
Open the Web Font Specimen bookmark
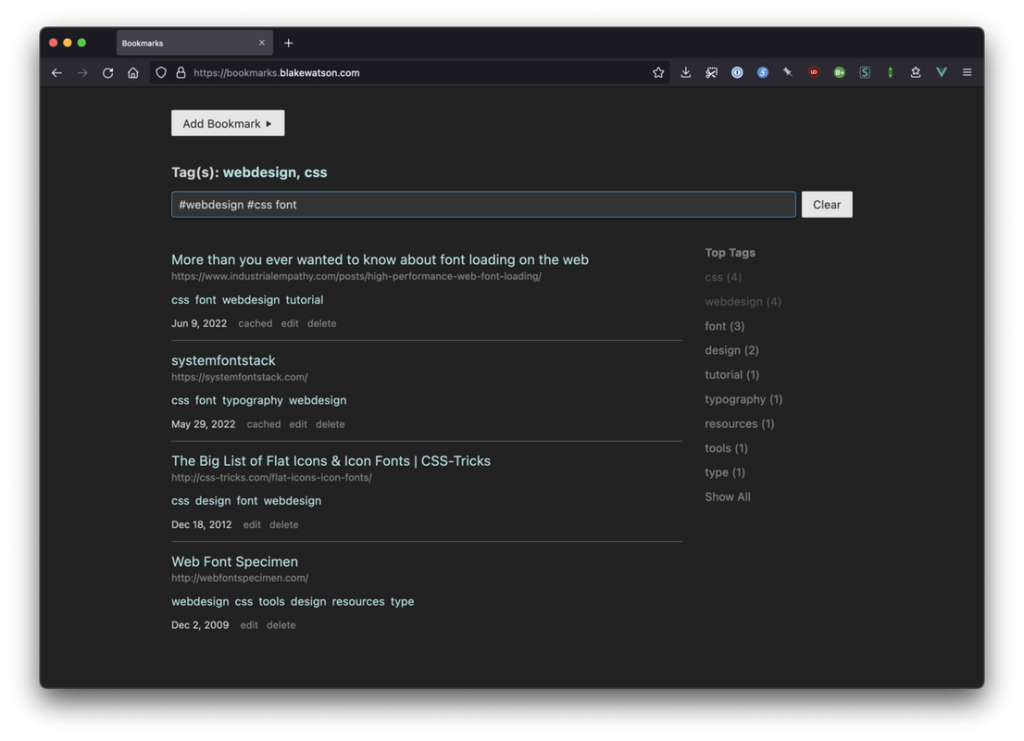point(234,561)
